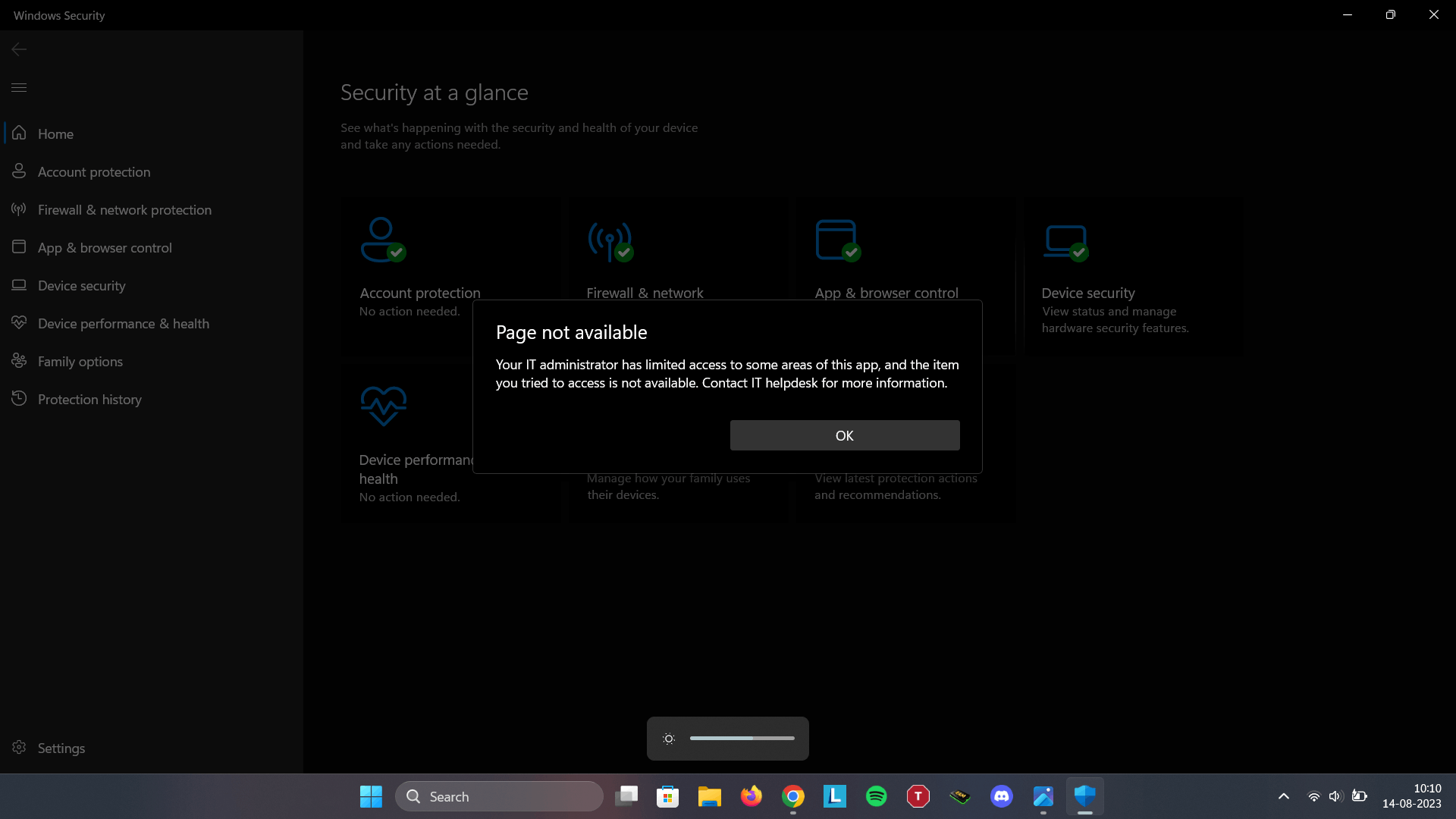This screenshot has width=1456, height=819.
Task: Launch Google Chrome from taskbar
Action: pyautogui.click(x=793, y=796)
